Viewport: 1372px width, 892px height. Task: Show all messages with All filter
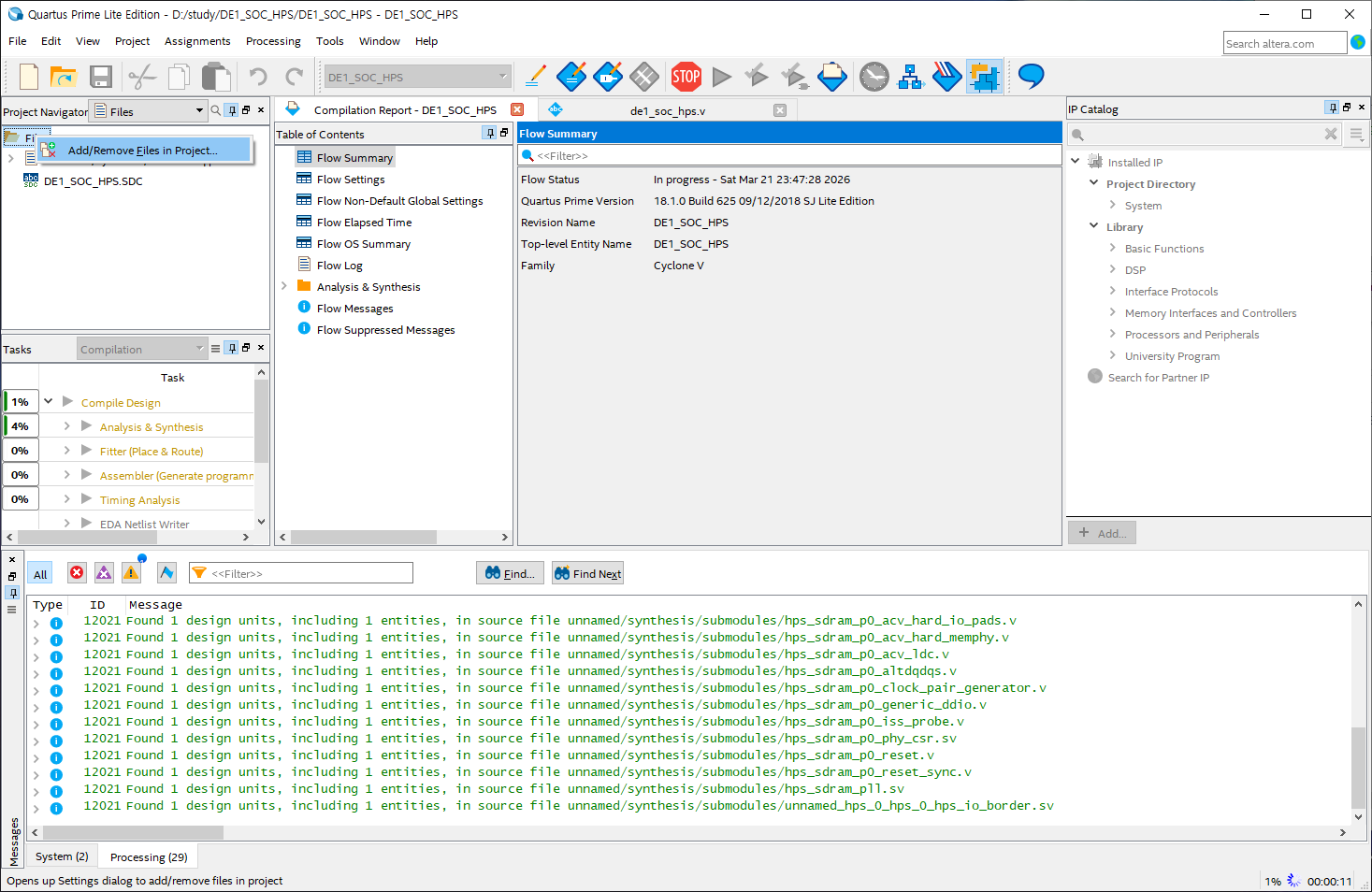[x=40, y=574]
